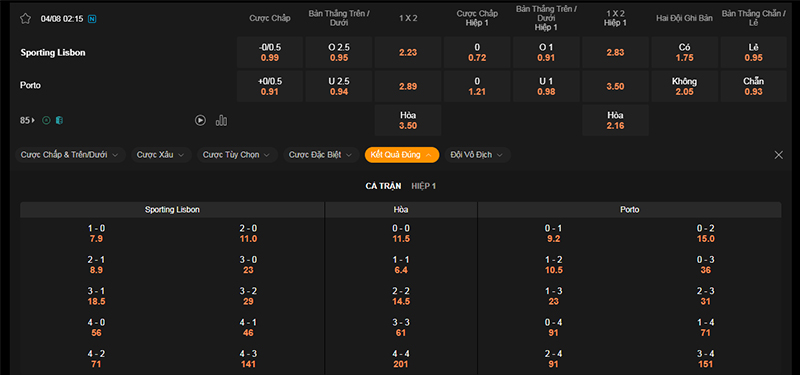Select Sporting Lisbon 1 X 2 odds 2.23
The image size is (800, 375).
coord(408,52)
